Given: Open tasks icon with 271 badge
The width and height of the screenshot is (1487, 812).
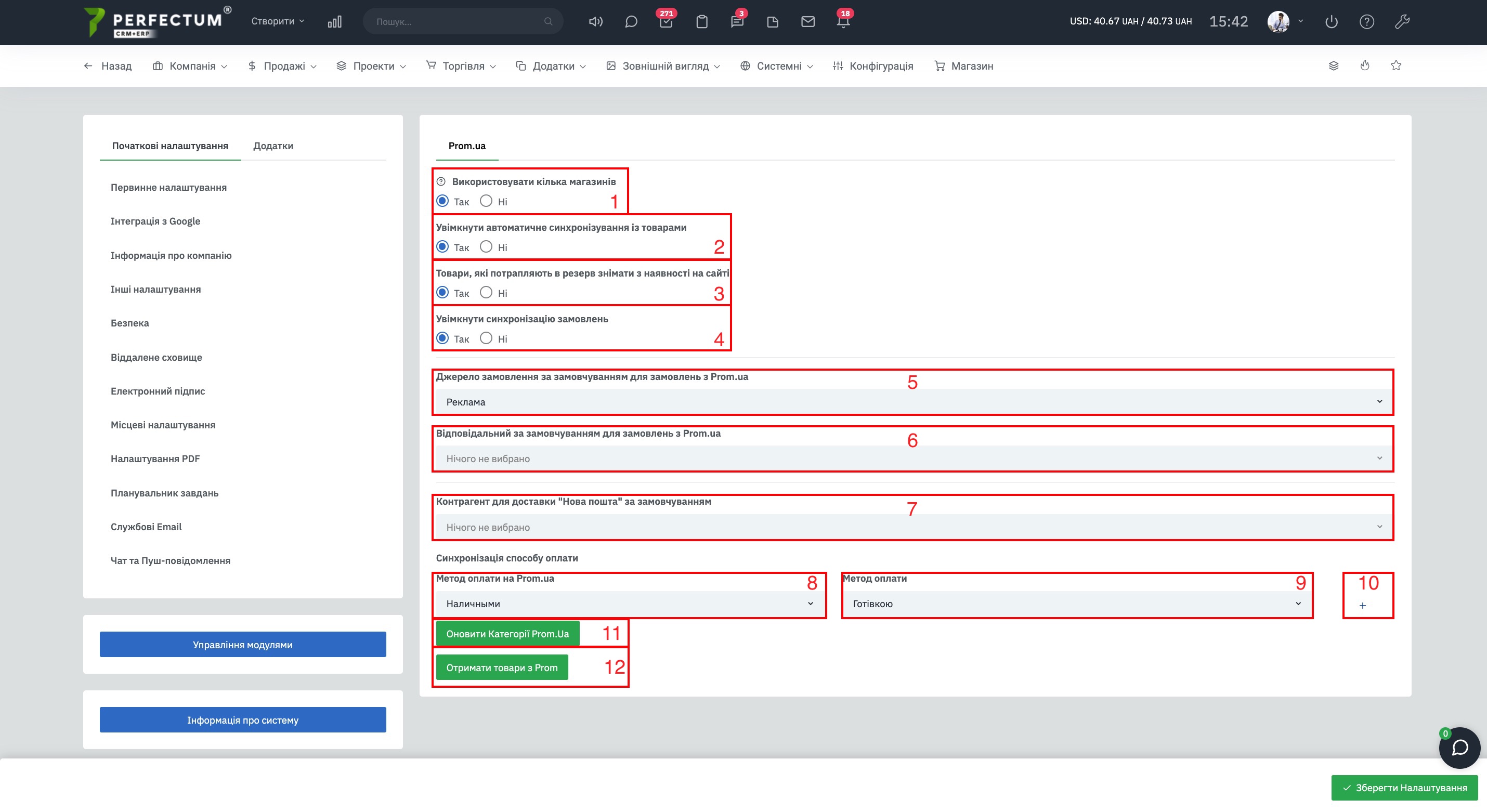Looking at the screenshot, I should pyautogui.click(x=666, y=22).
